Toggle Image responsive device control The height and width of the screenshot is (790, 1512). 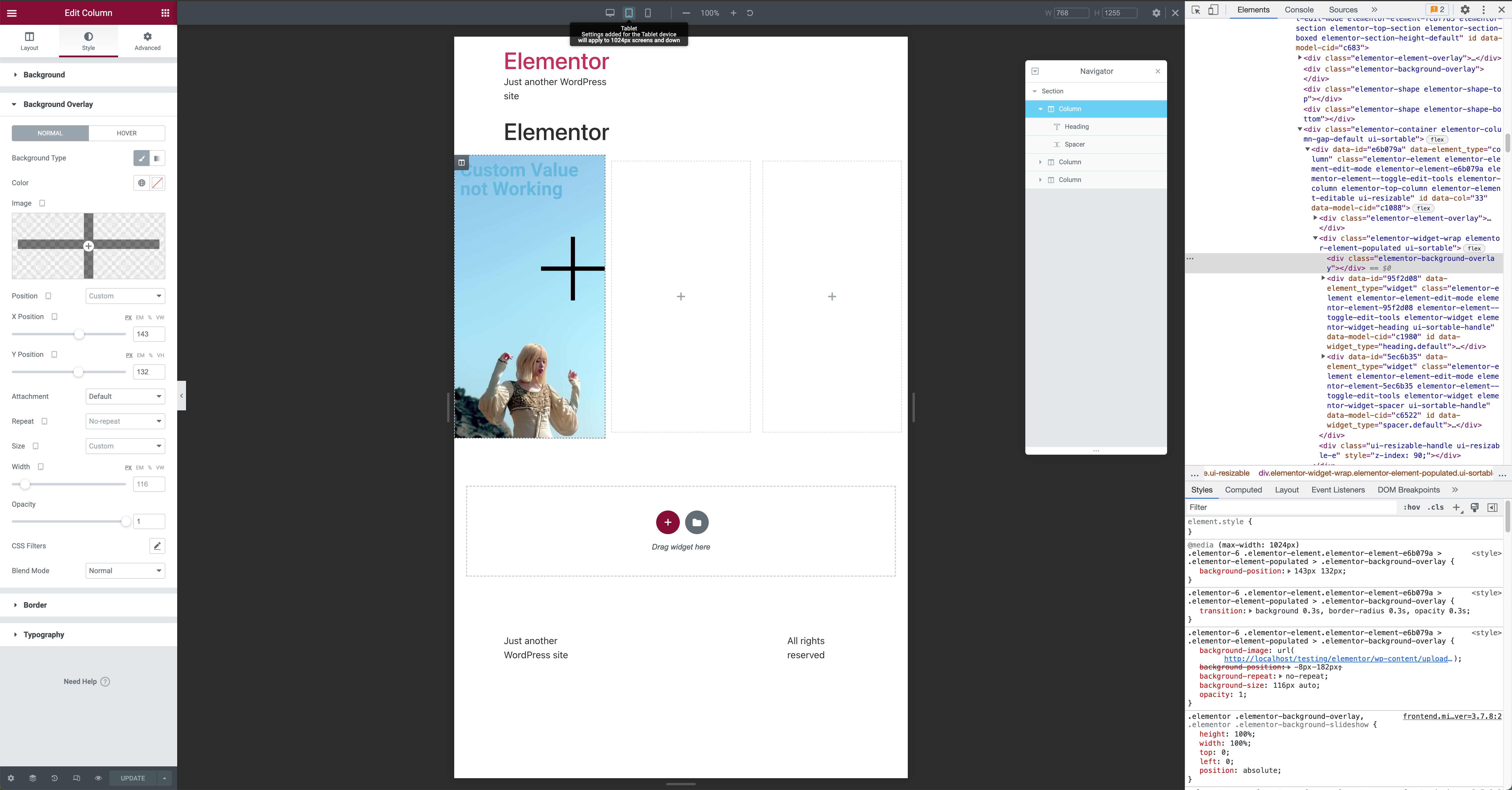[x=42, y=203]
